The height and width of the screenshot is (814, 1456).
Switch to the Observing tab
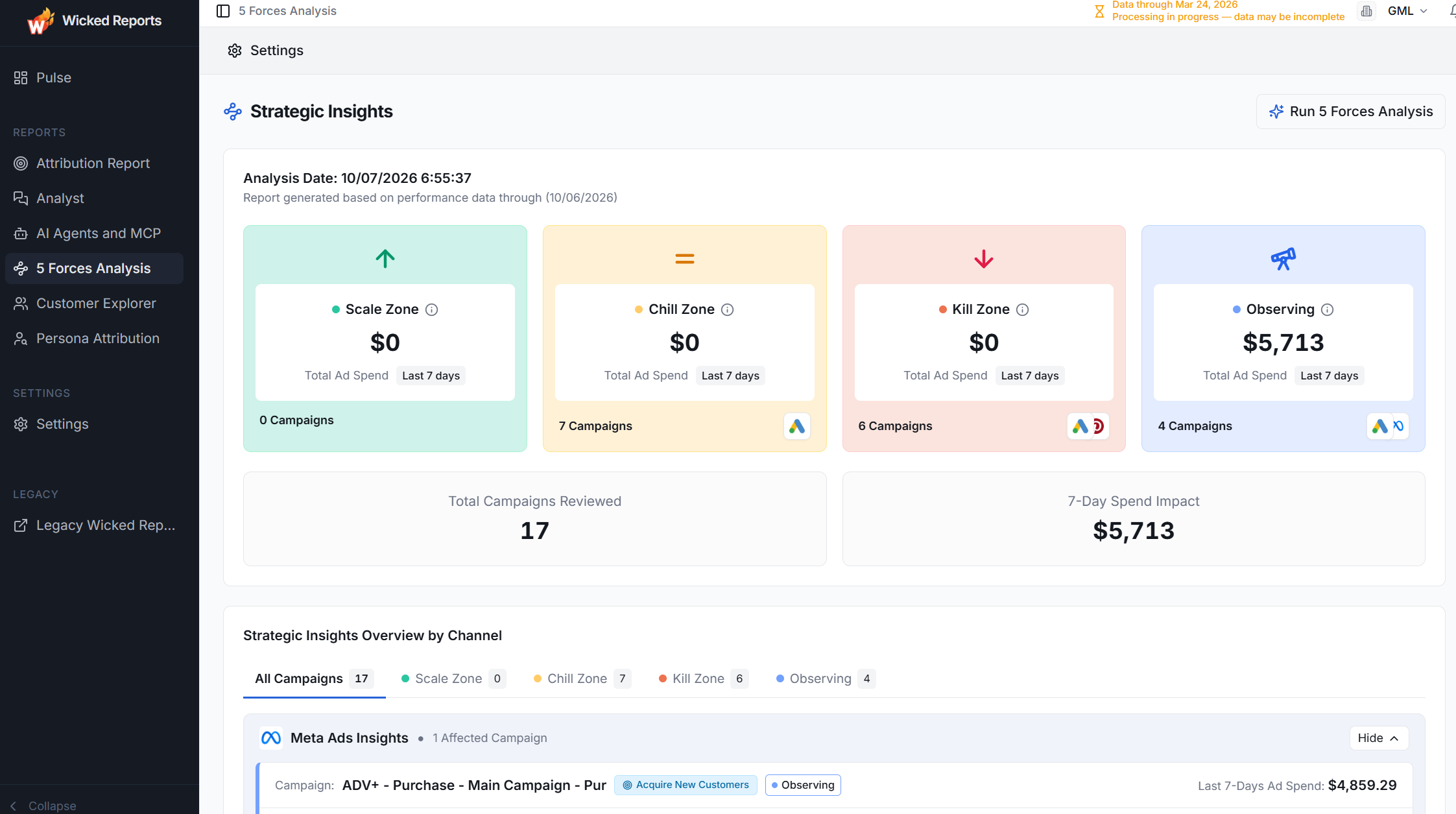coord(826,678)
